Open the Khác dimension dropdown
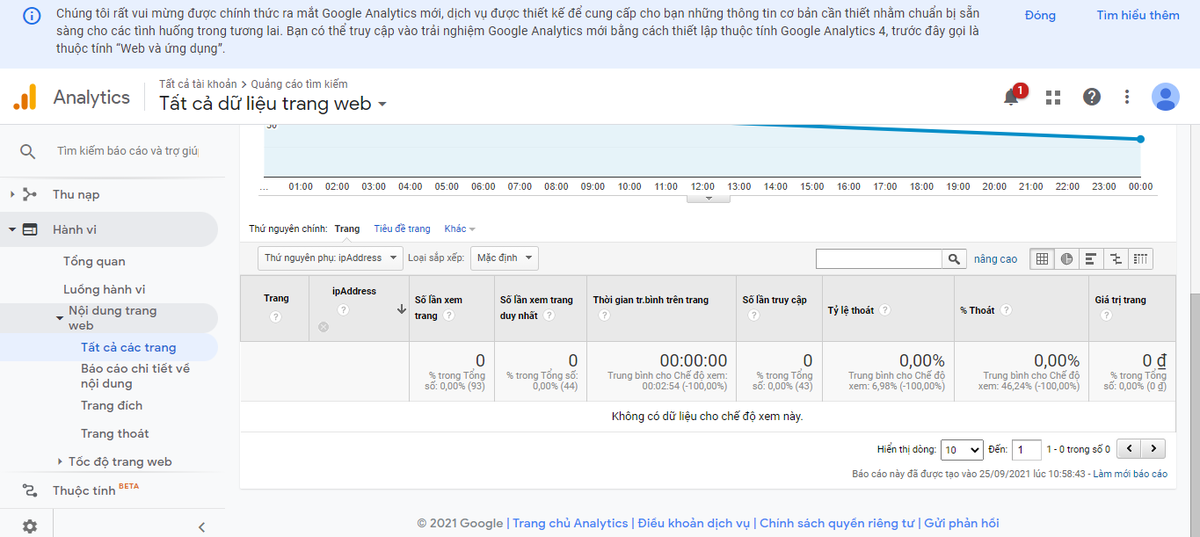This screenshot has width=1200, height=537. coord(460,229)
